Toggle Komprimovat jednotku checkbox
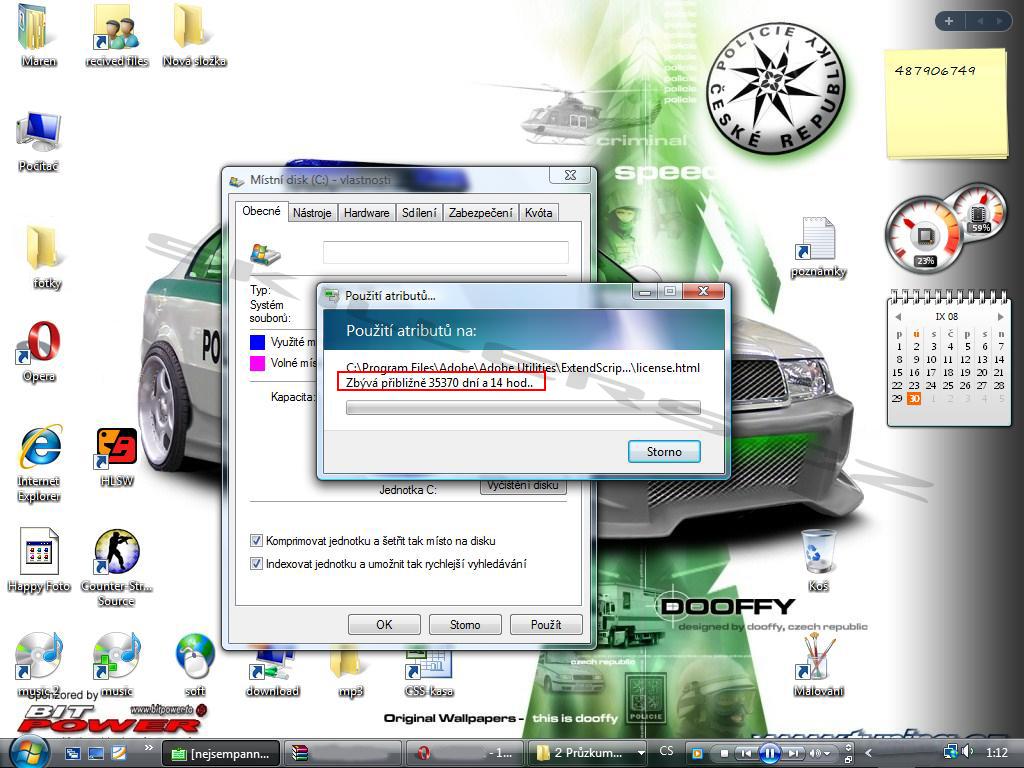This screenshot has width=1024, height=768. (x=257, y=541)
